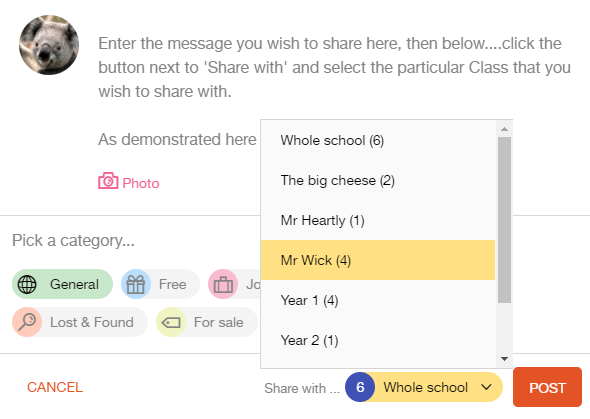This screenshot has width=590, height=419.
Task: Click the camera Photo icon
Action: click(x=108, y=181)
